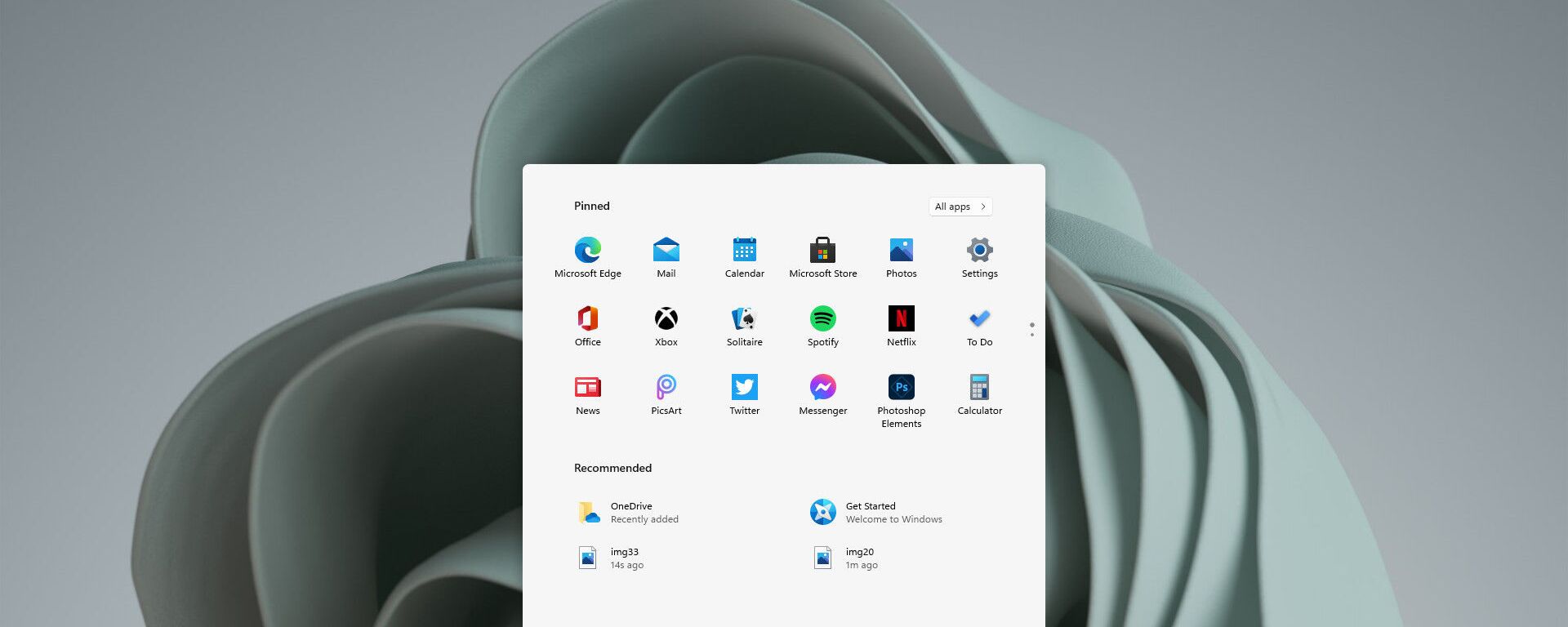Screen dimensions: 1568x627
Task: Click the 'Recently added' subtitle
Action: click(x=644, y=519)
